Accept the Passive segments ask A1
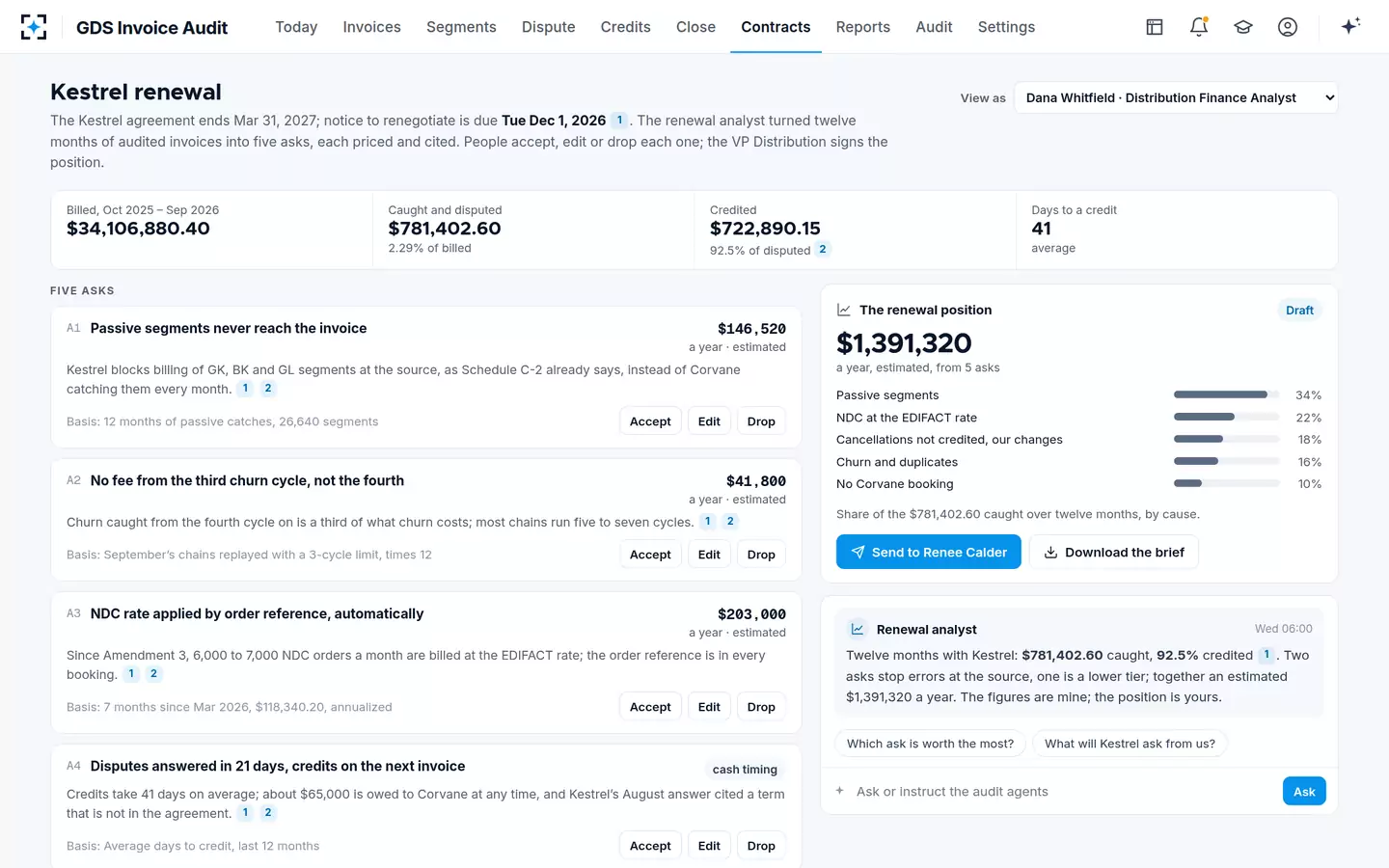This screenshot has width=1389, height=868. point(650,421)
